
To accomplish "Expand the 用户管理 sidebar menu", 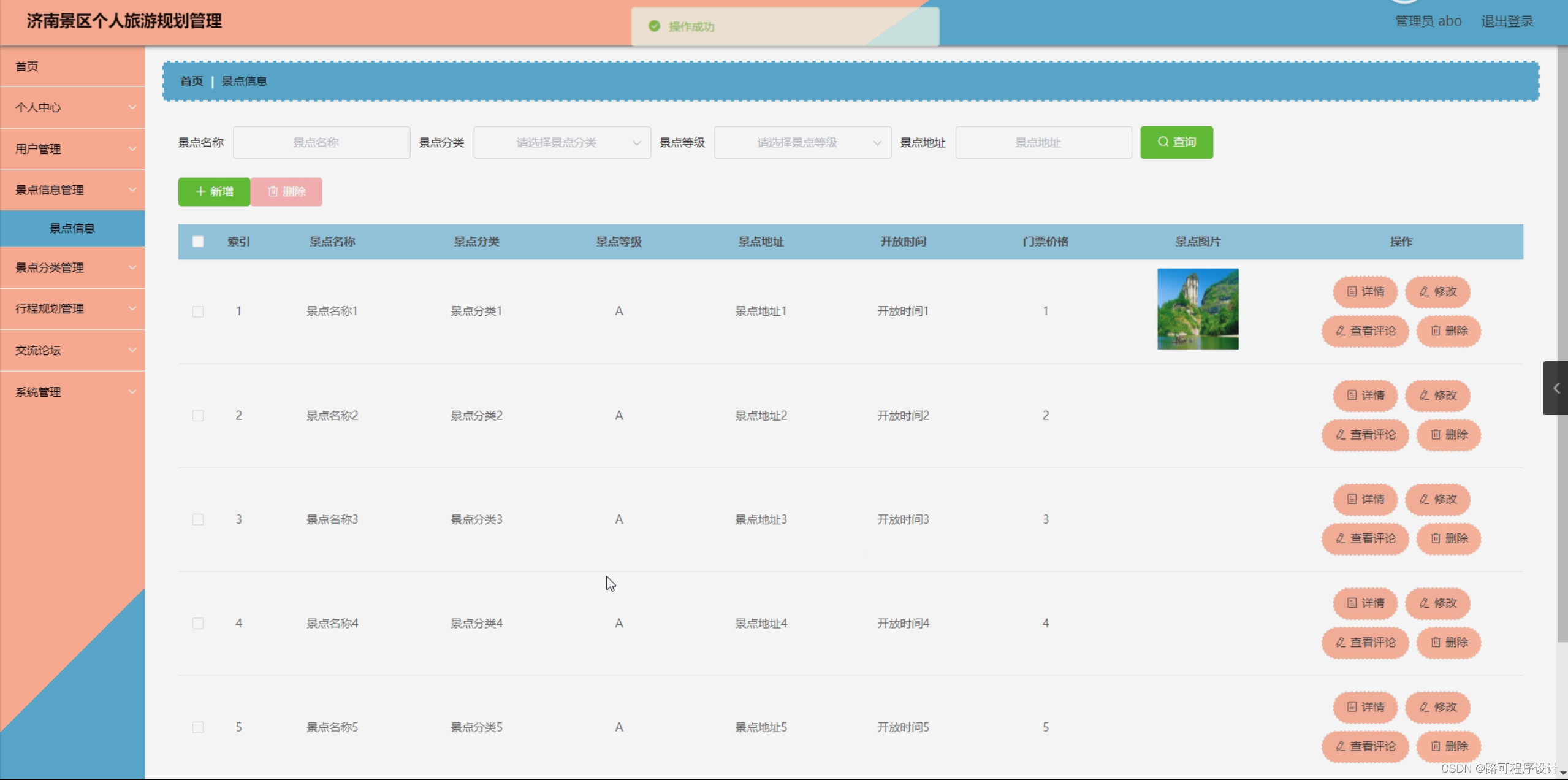I will pyautogui.click(x=72, y=149).
